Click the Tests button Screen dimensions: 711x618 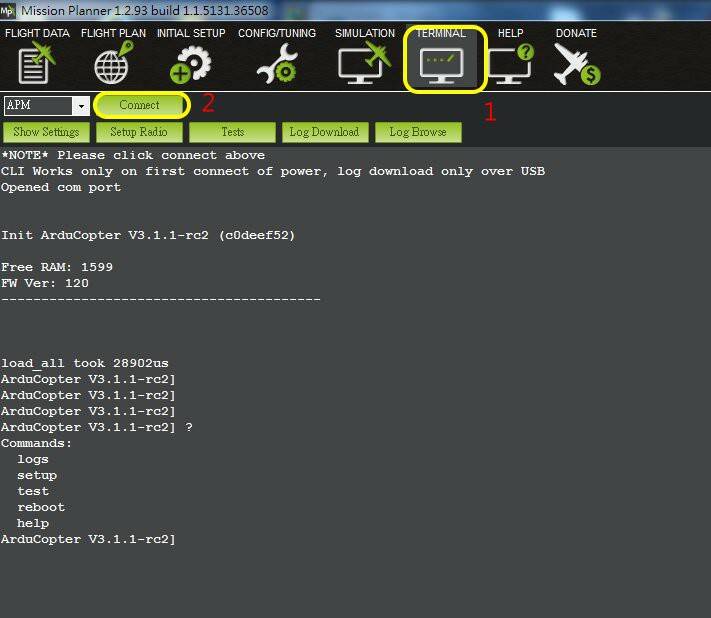click(x=232, y=132)
